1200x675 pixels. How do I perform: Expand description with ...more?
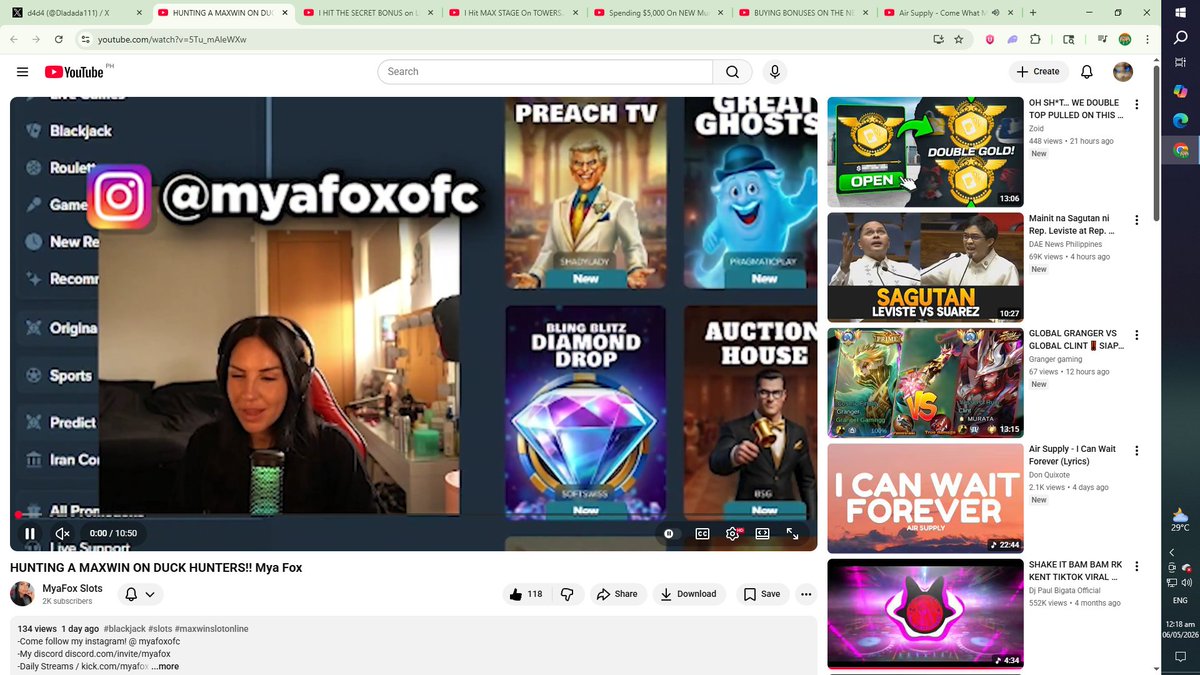tap(167, 666)
